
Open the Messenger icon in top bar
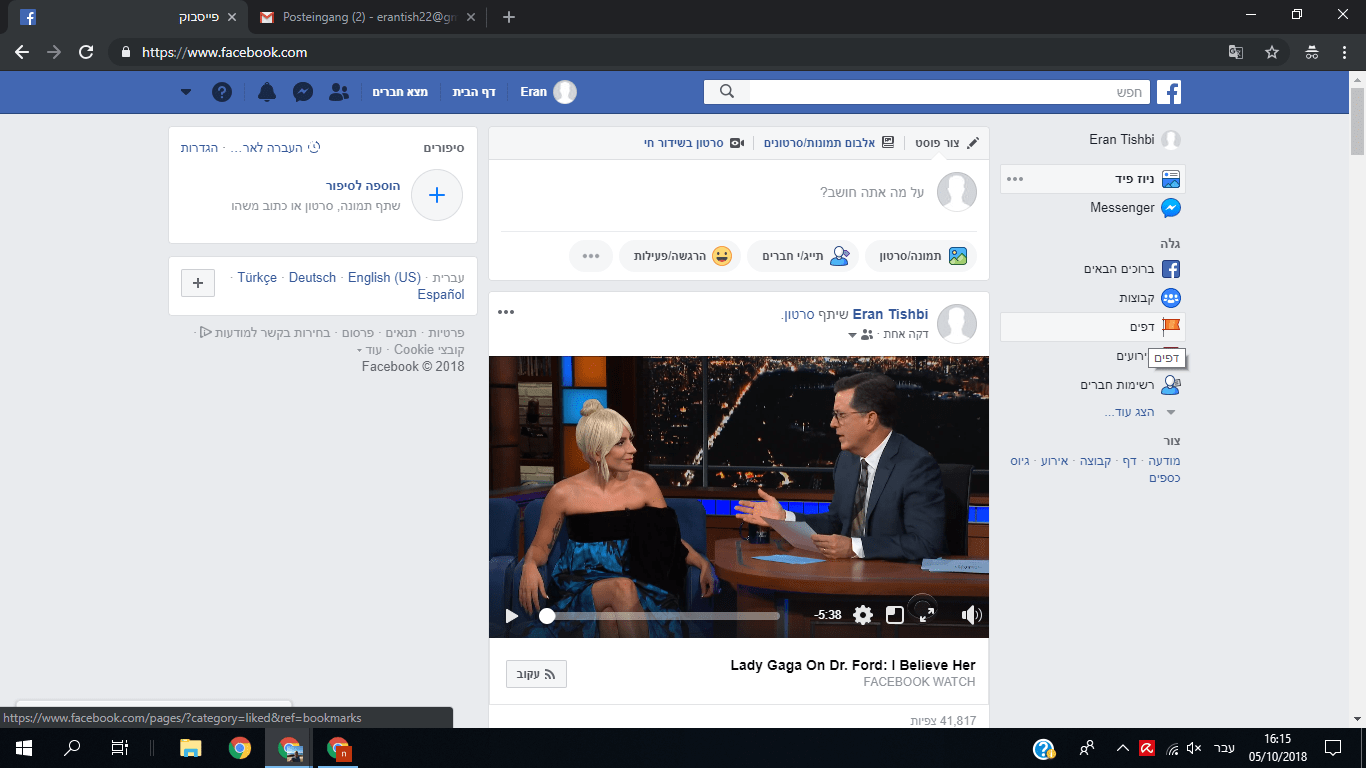point(303,92)
